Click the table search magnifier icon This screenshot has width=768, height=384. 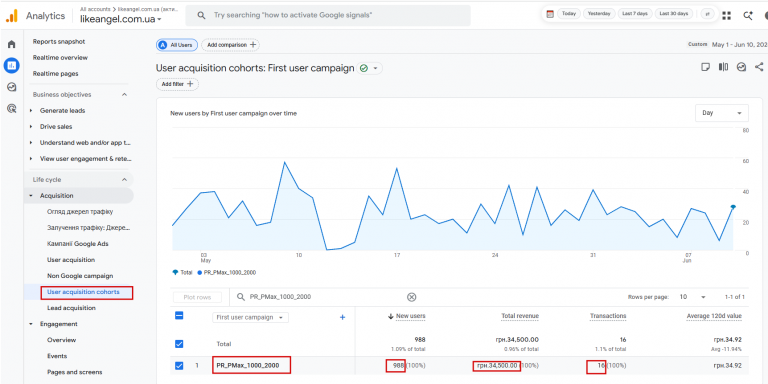(x=240, y=297)
